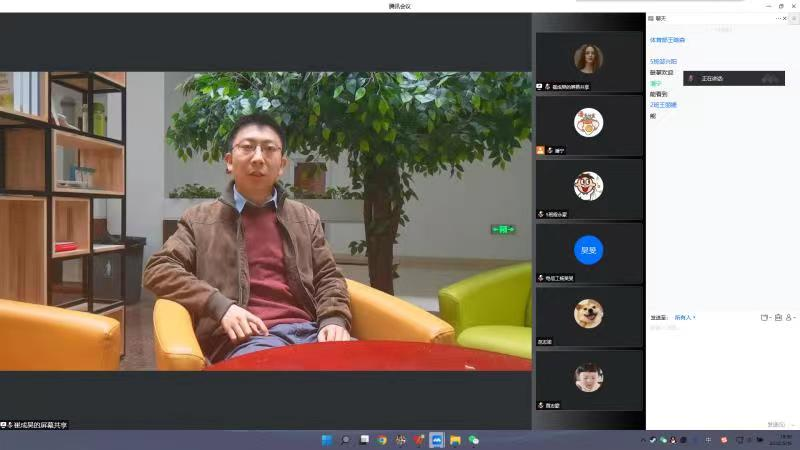Click the 发送 send button in chat

[777, 424]
